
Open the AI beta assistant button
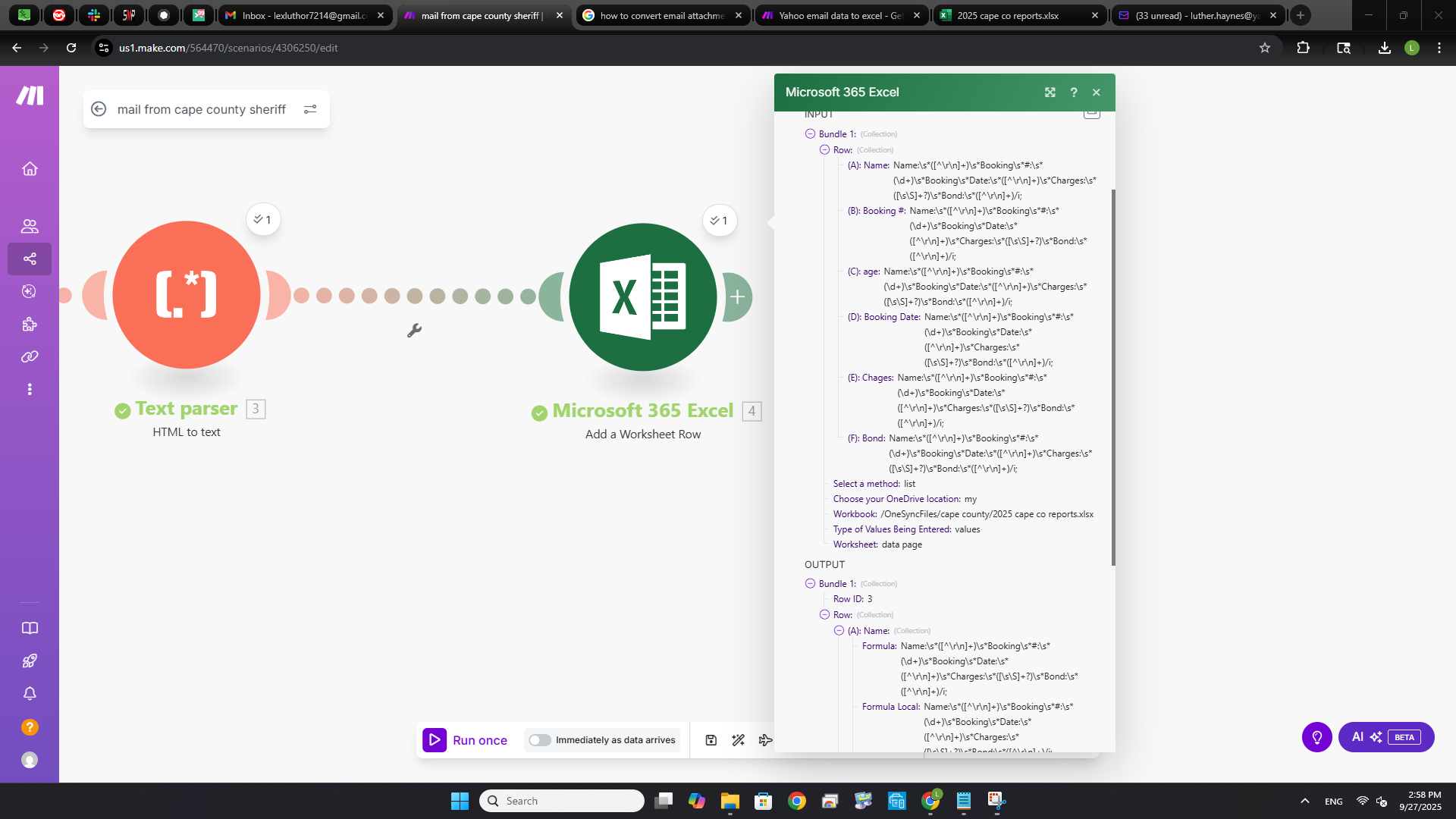[1385, 737]
